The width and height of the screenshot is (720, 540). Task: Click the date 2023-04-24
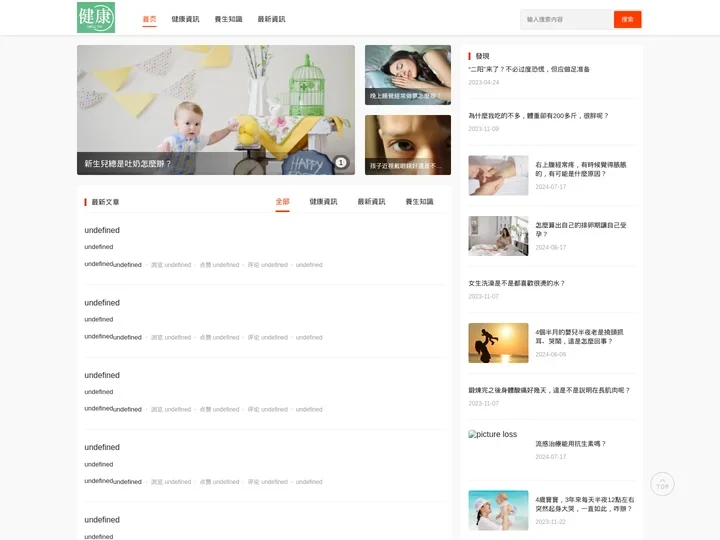(484, 83)
